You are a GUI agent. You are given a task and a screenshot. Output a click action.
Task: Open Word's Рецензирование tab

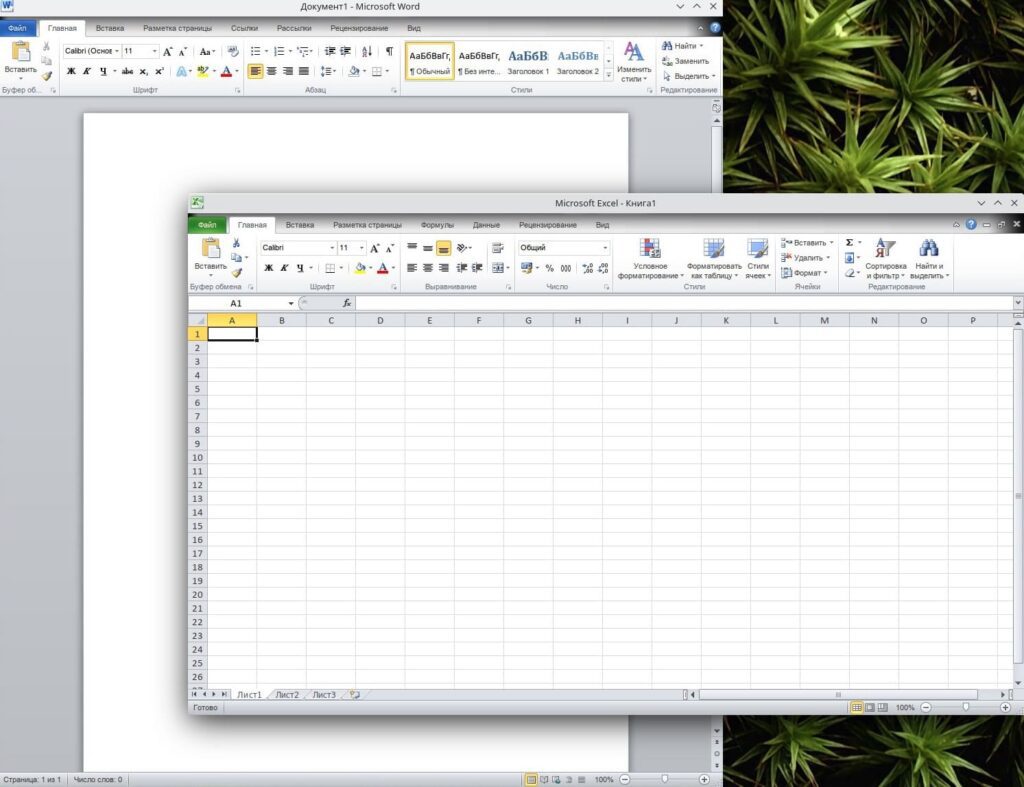pyautogui.click(x=359, y=28)
